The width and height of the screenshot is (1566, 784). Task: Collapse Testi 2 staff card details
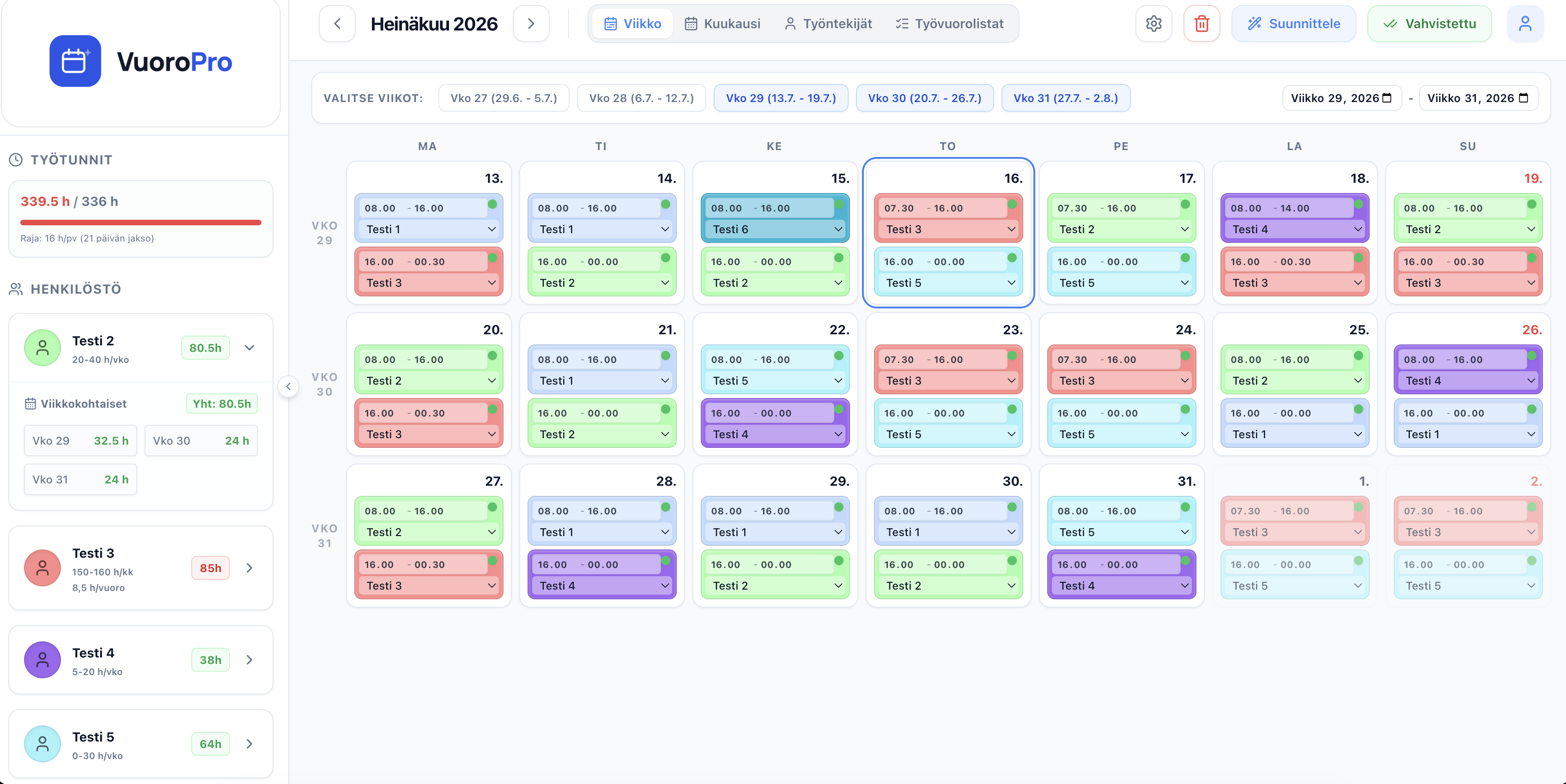click(x=249, y=348)
